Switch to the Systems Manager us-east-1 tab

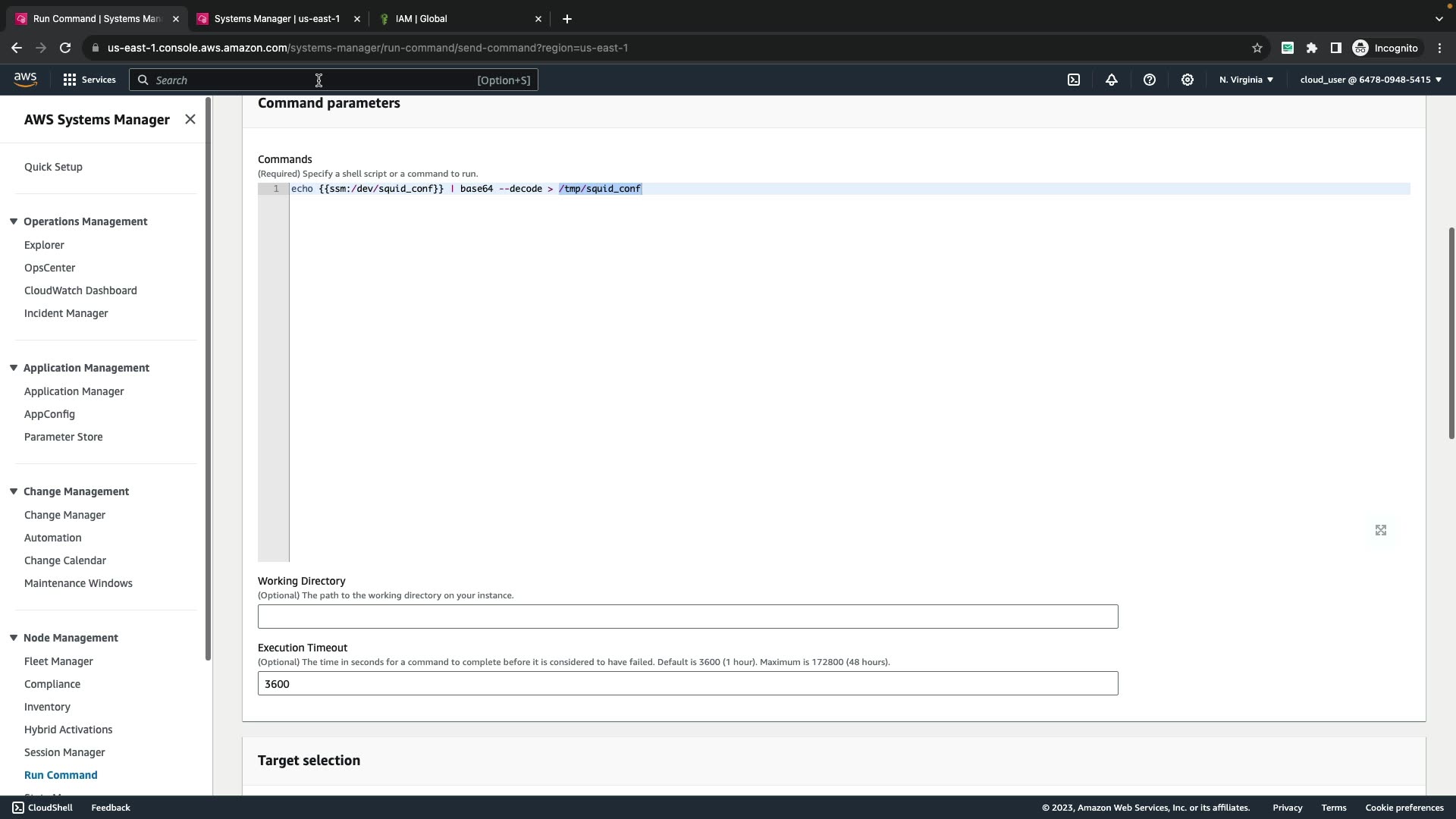[276, 19]
